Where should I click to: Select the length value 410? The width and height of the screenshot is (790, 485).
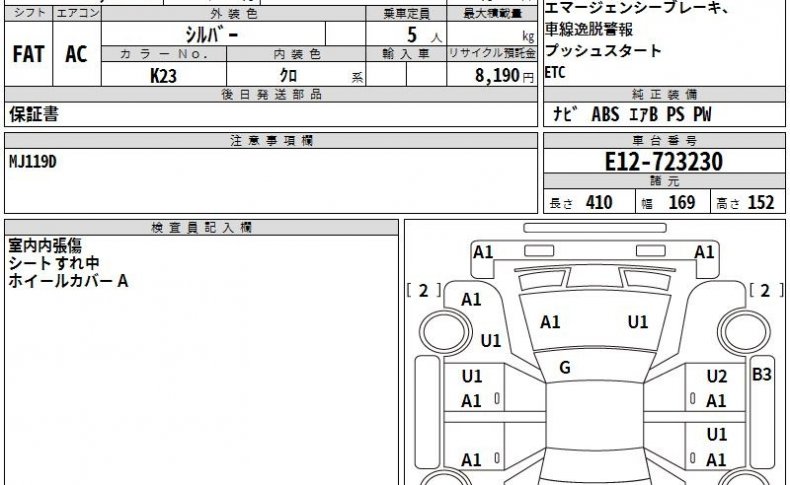point(599,202)
